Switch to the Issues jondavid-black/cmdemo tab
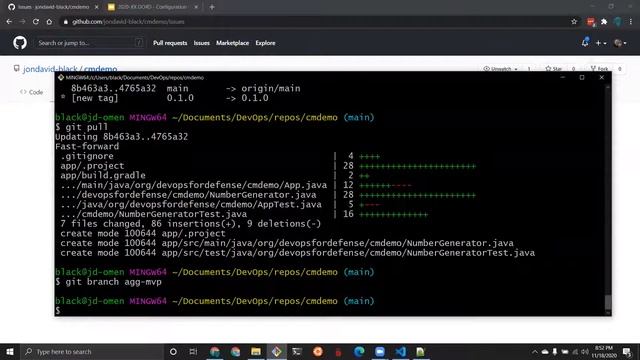The width and height of the screenshot is (640, 360). pyautogui.click(x=53, y=7)
